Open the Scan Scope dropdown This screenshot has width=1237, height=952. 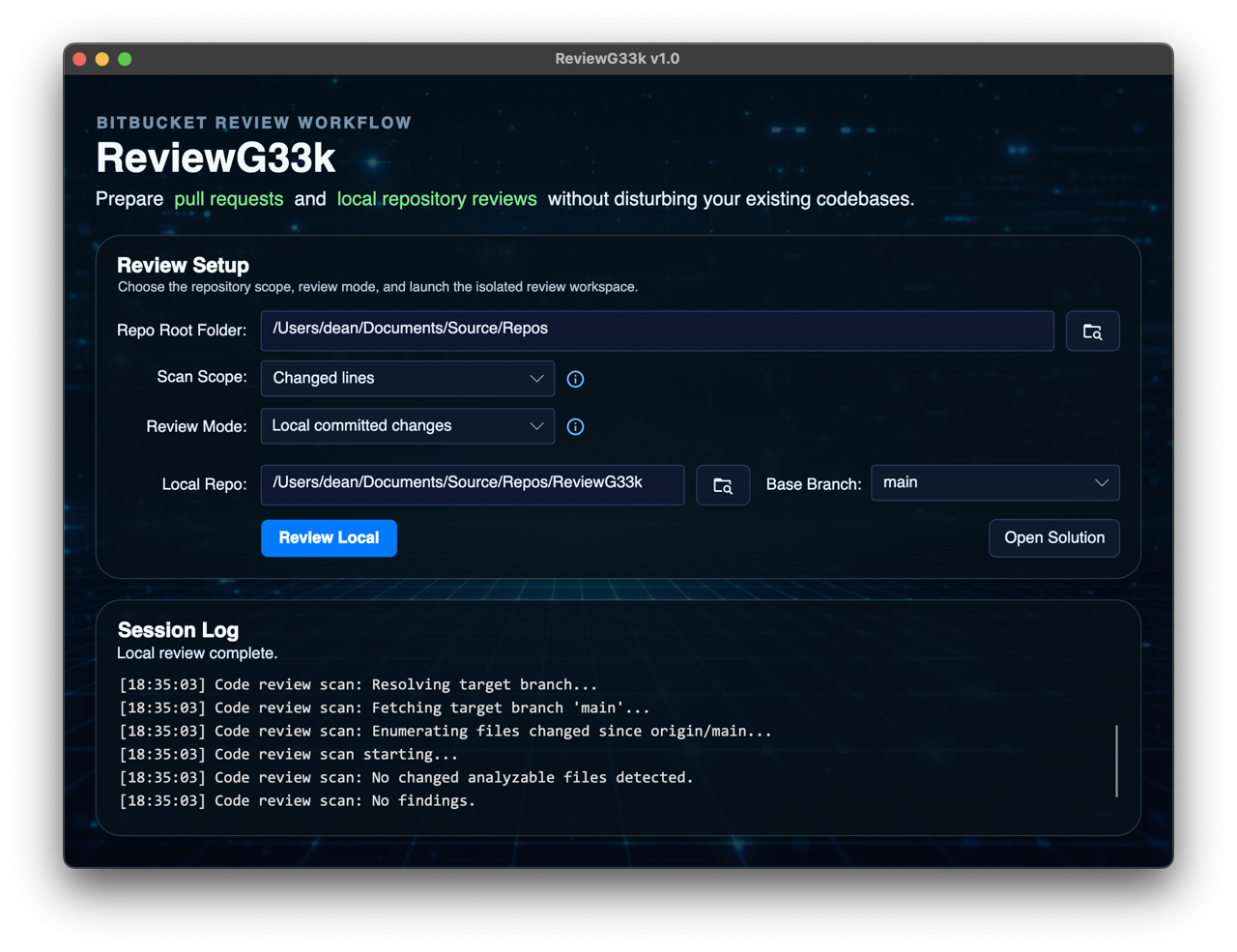(407, 378)
